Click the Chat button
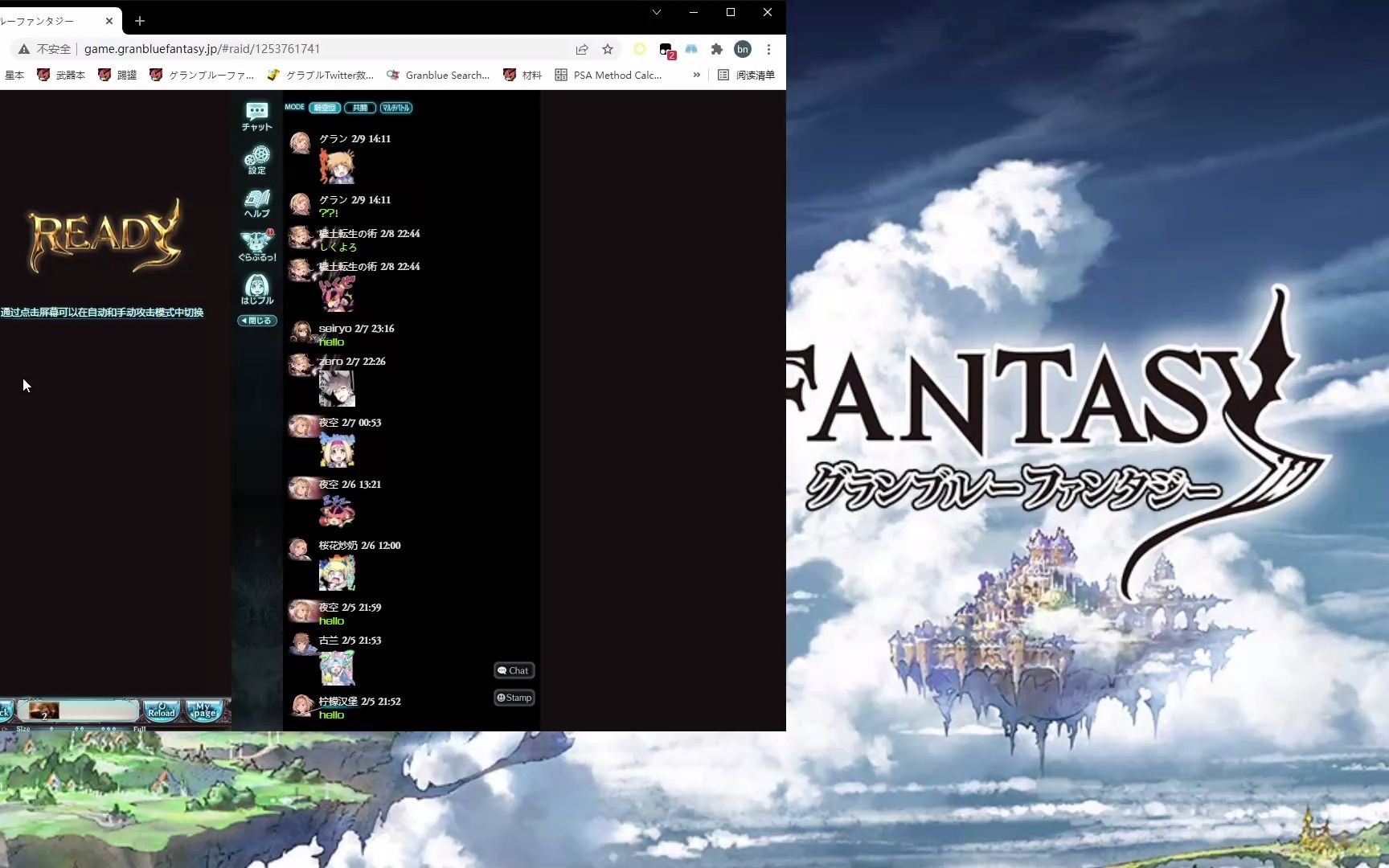Screen dimensions: 1389x868 (514, 670)
